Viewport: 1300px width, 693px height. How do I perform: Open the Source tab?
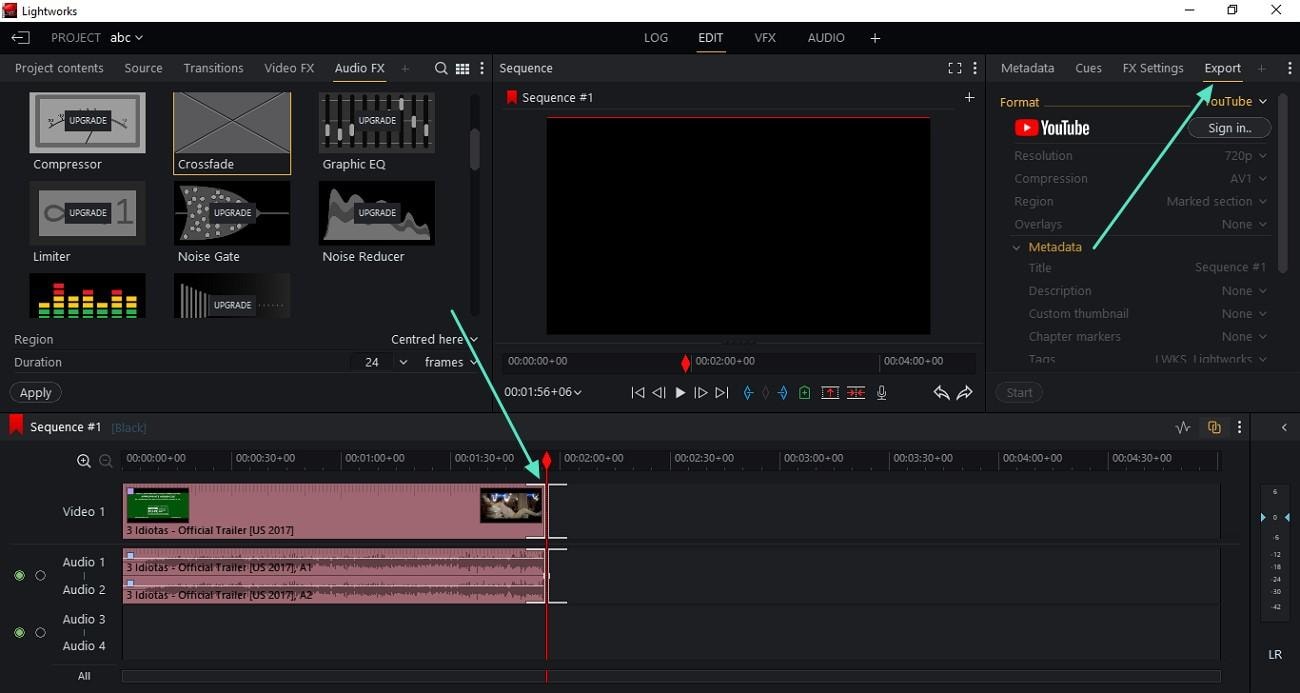point(143,68)
